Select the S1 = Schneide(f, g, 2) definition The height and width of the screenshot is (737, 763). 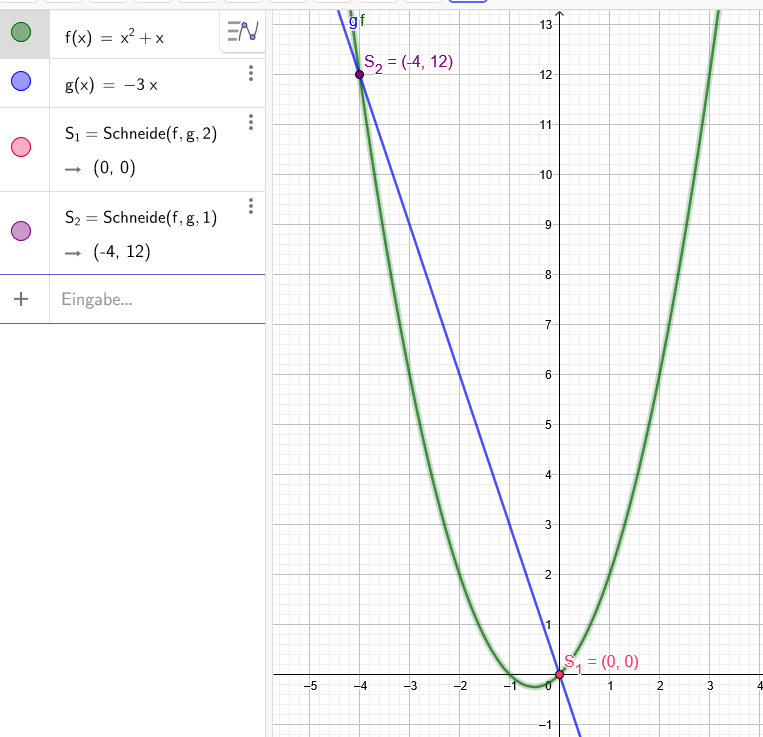[x=141, y=134]
